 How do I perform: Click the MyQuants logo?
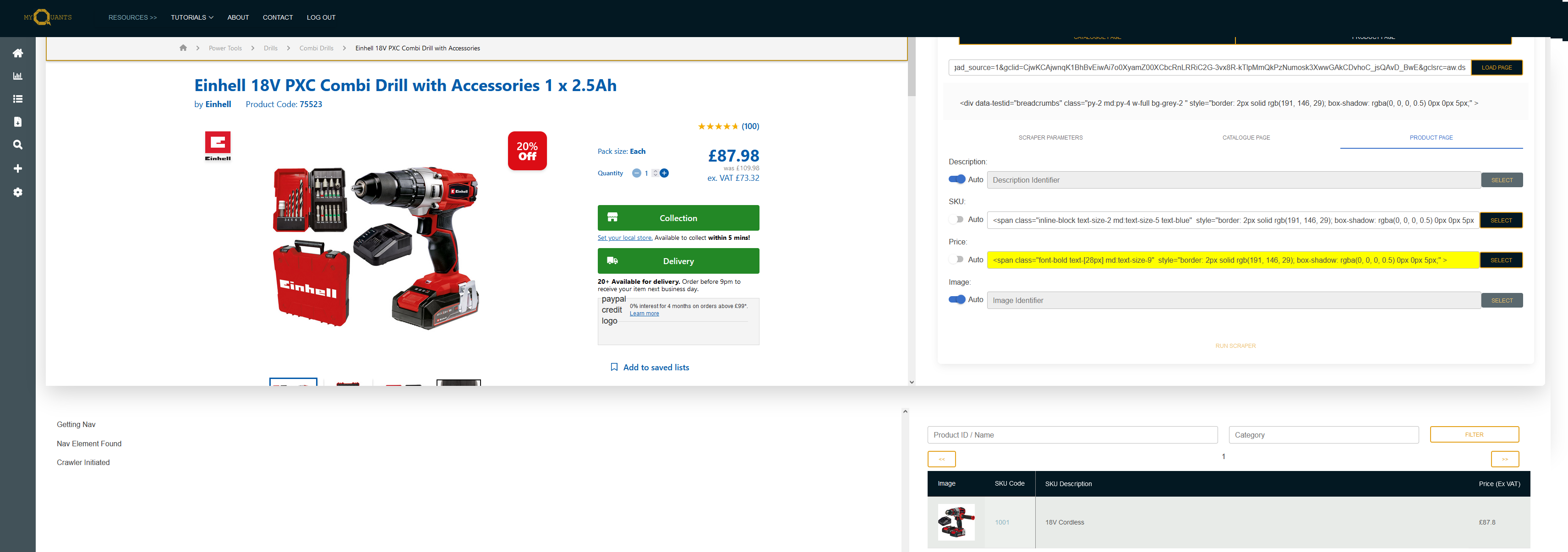pyautogui.click(x=48, y=17)
